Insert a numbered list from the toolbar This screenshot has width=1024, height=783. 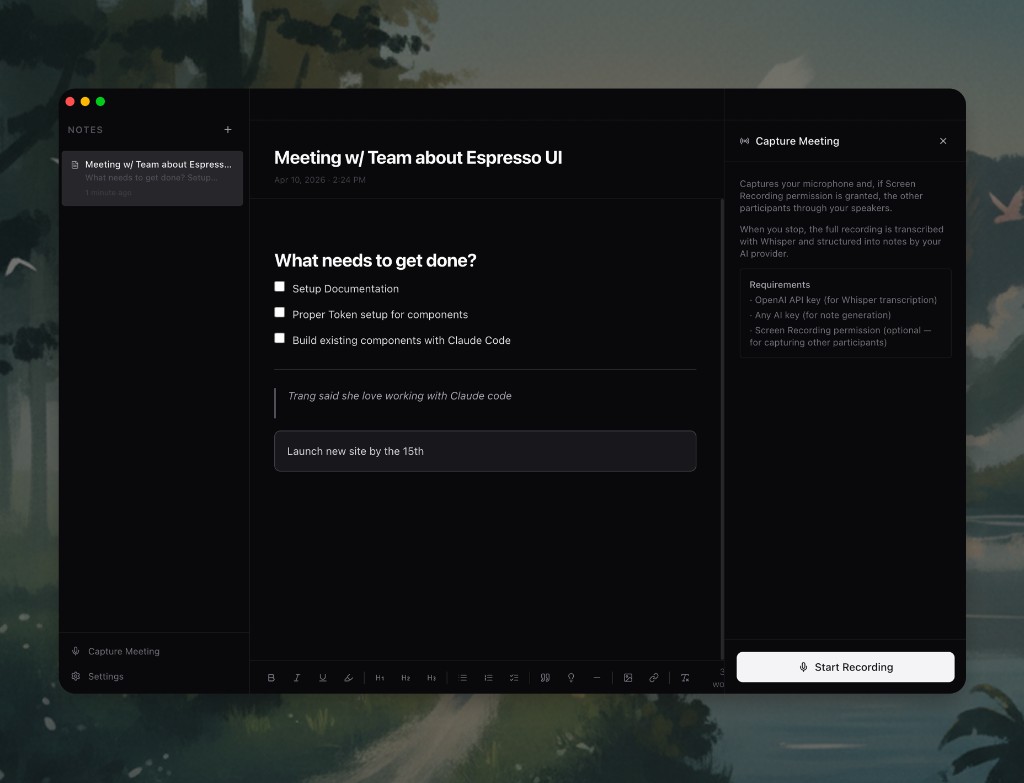click(488, 677)
